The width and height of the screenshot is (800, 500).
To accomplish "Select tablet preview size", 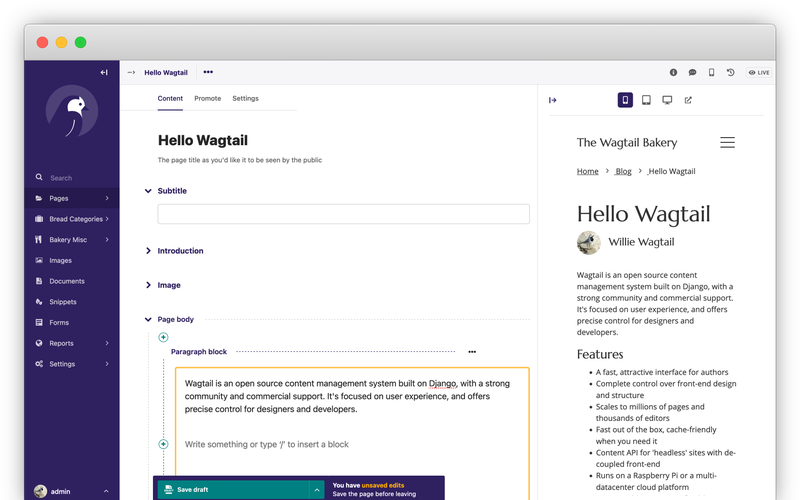I will (646, 100).
